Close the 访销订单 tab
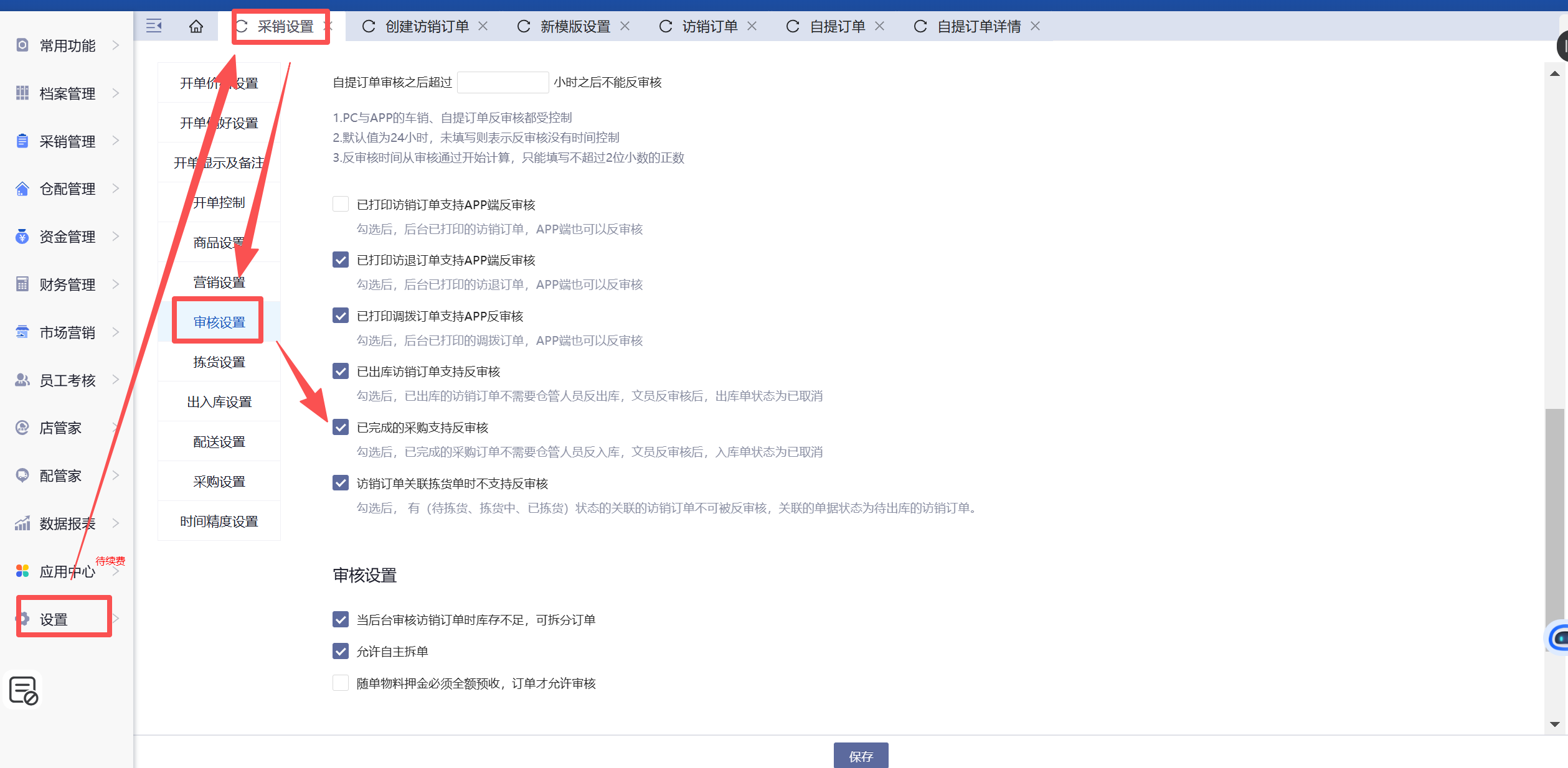This screenshot has height=768, width=1568. [752, 26]
